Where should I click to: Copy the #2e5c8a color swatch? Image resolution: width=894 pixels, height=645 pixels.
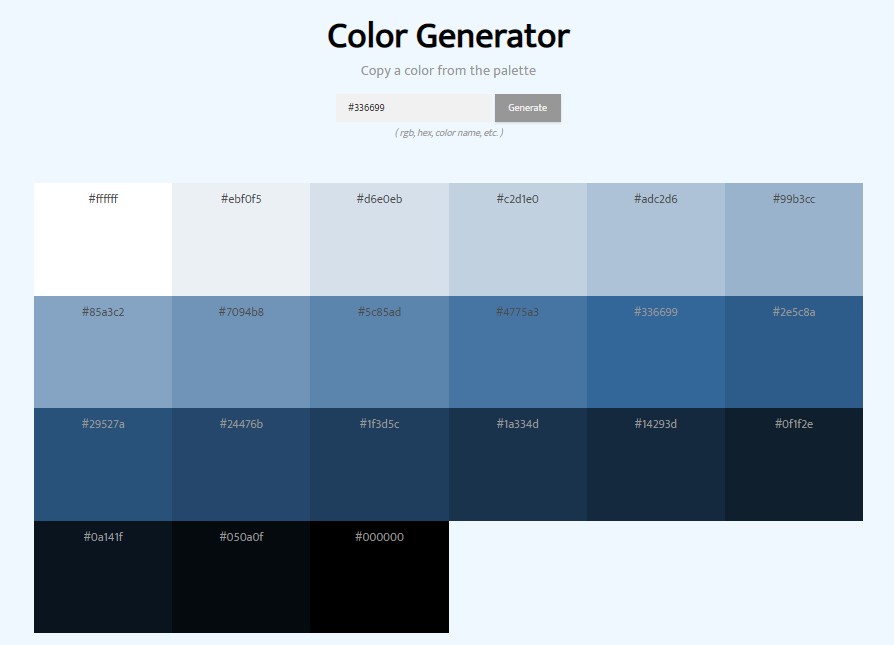click(794, 352)
